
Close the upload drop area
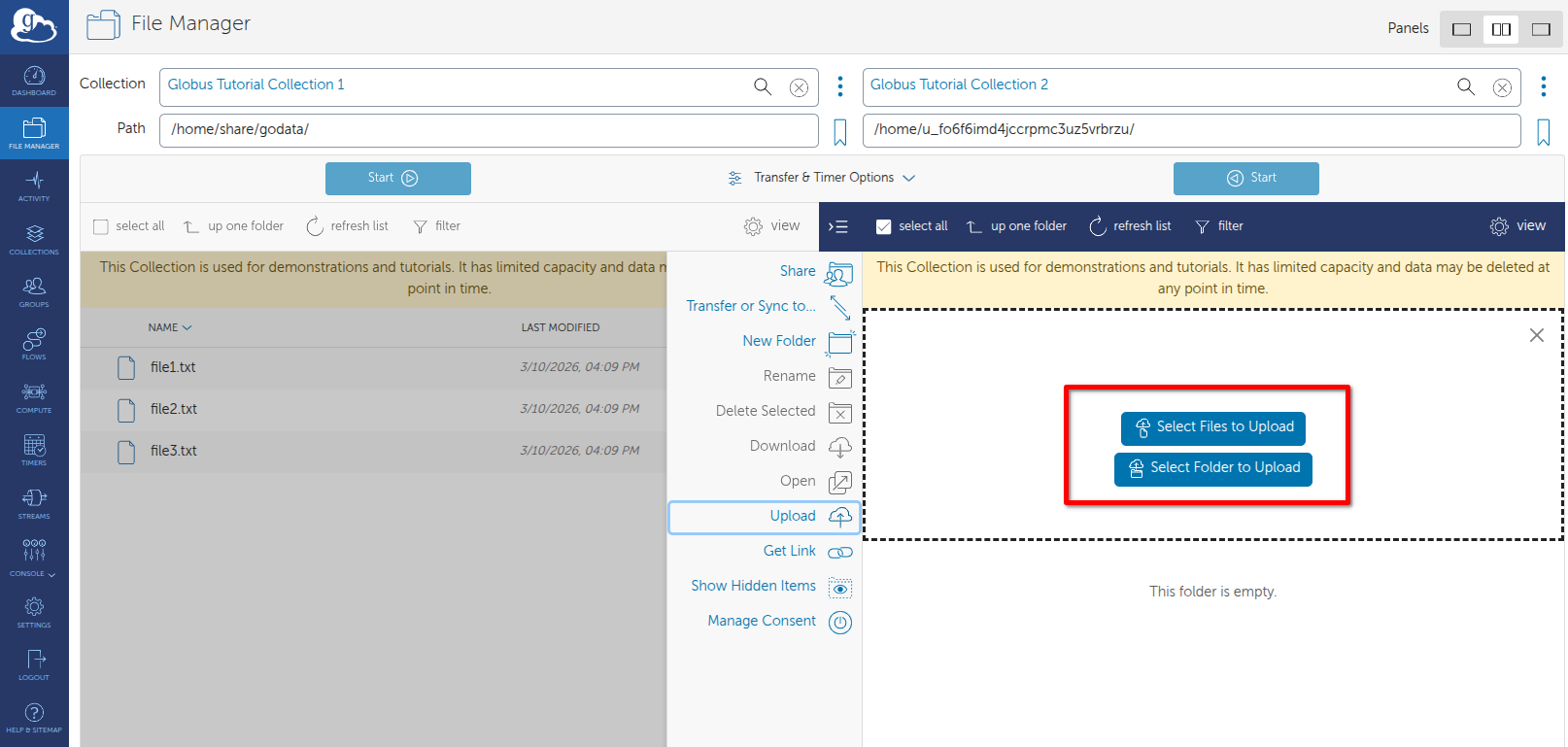point(1537,335)
